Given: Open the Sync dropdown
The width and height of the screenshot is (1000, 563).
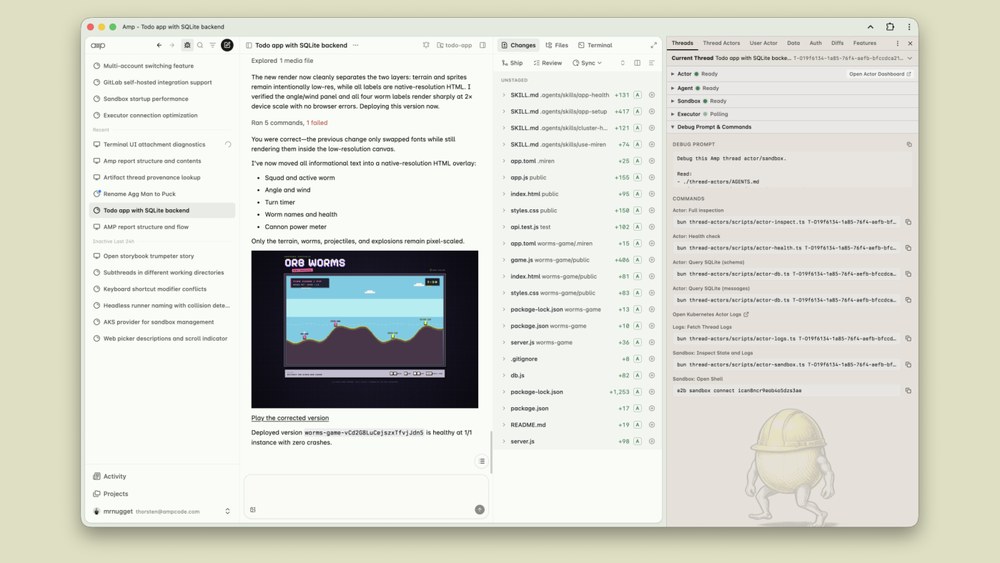Looking at the screenshot, I should pos(587,63).
